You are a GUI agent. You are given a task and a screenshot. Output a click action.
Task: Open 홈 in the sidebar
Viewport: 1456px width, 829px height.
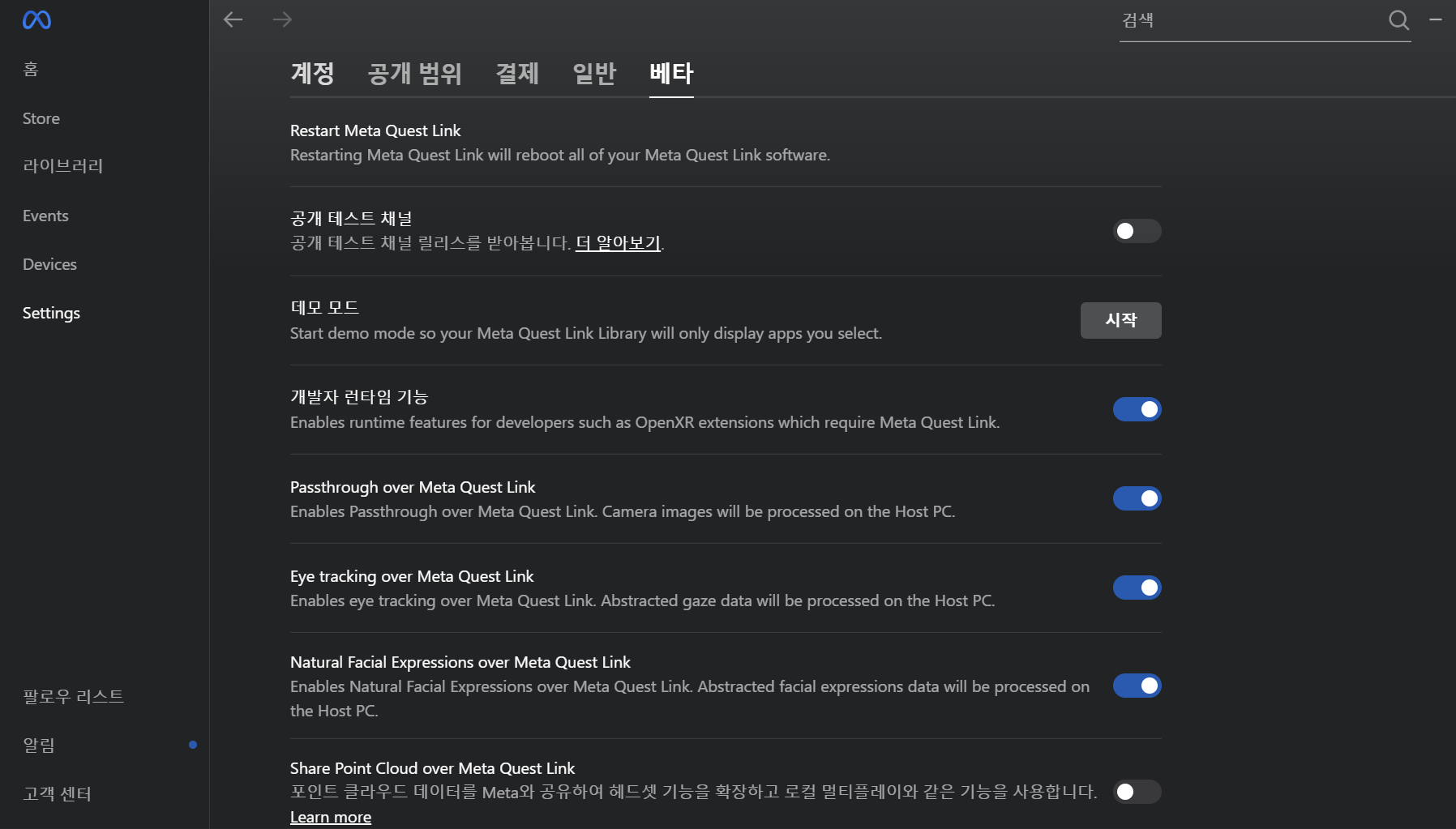click(31, 70)
